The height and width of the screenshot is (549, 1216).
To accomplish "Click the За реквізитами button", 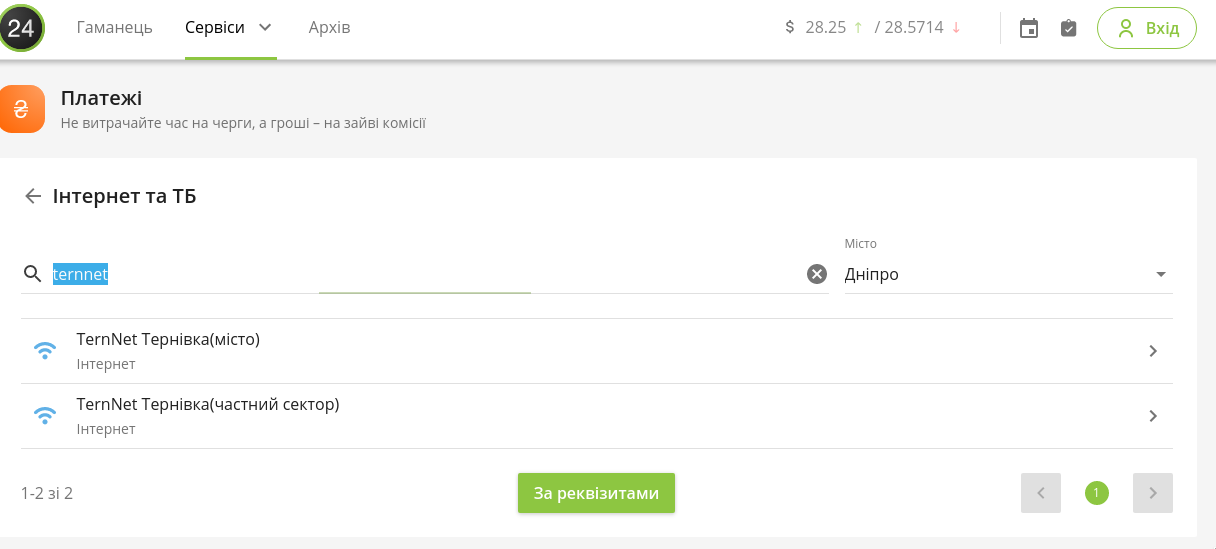I will pos(596,493).
